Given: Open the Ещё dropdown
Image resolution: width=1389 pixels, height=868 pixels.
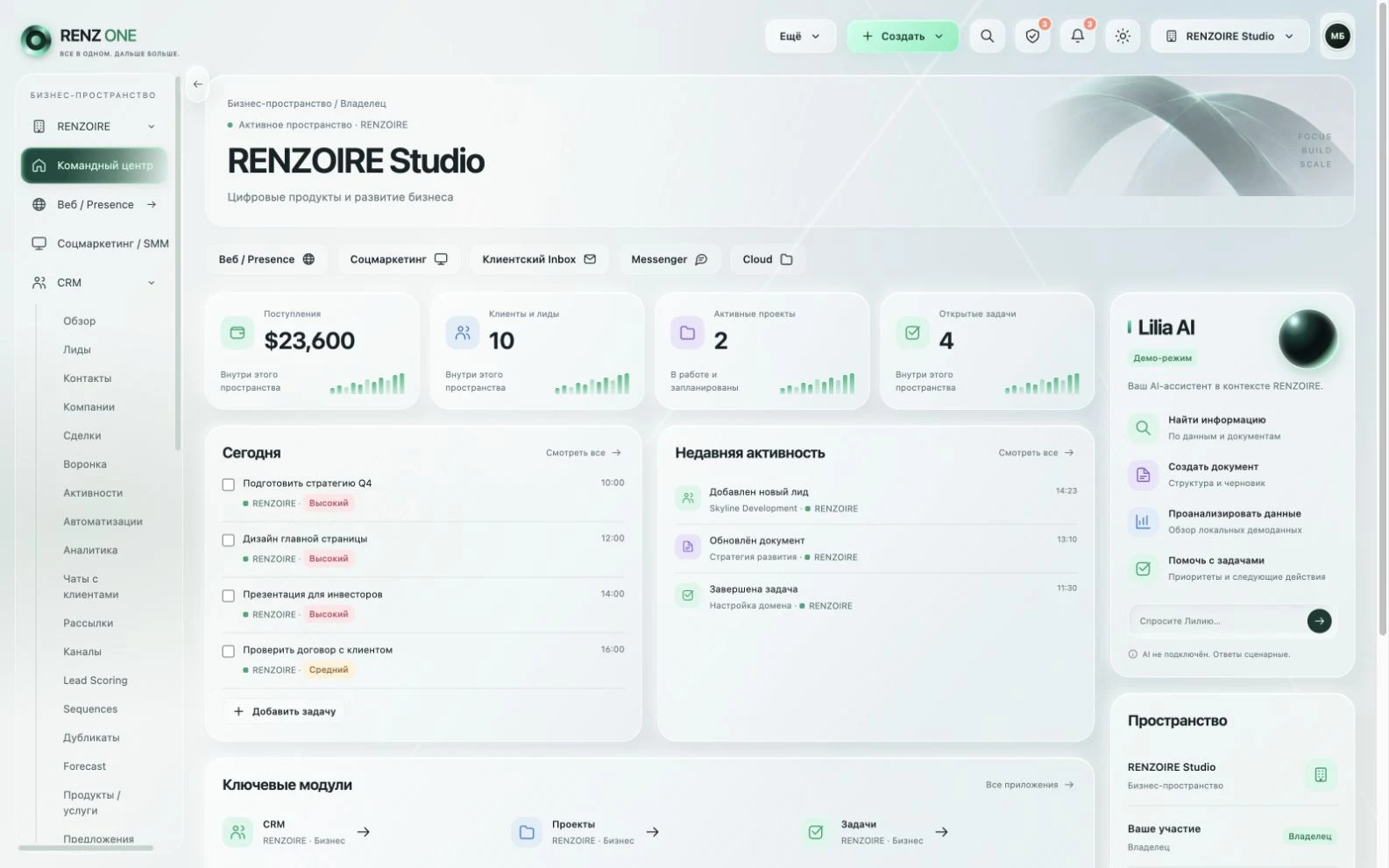Looking at the screenshot, I should tap(800, 36).
